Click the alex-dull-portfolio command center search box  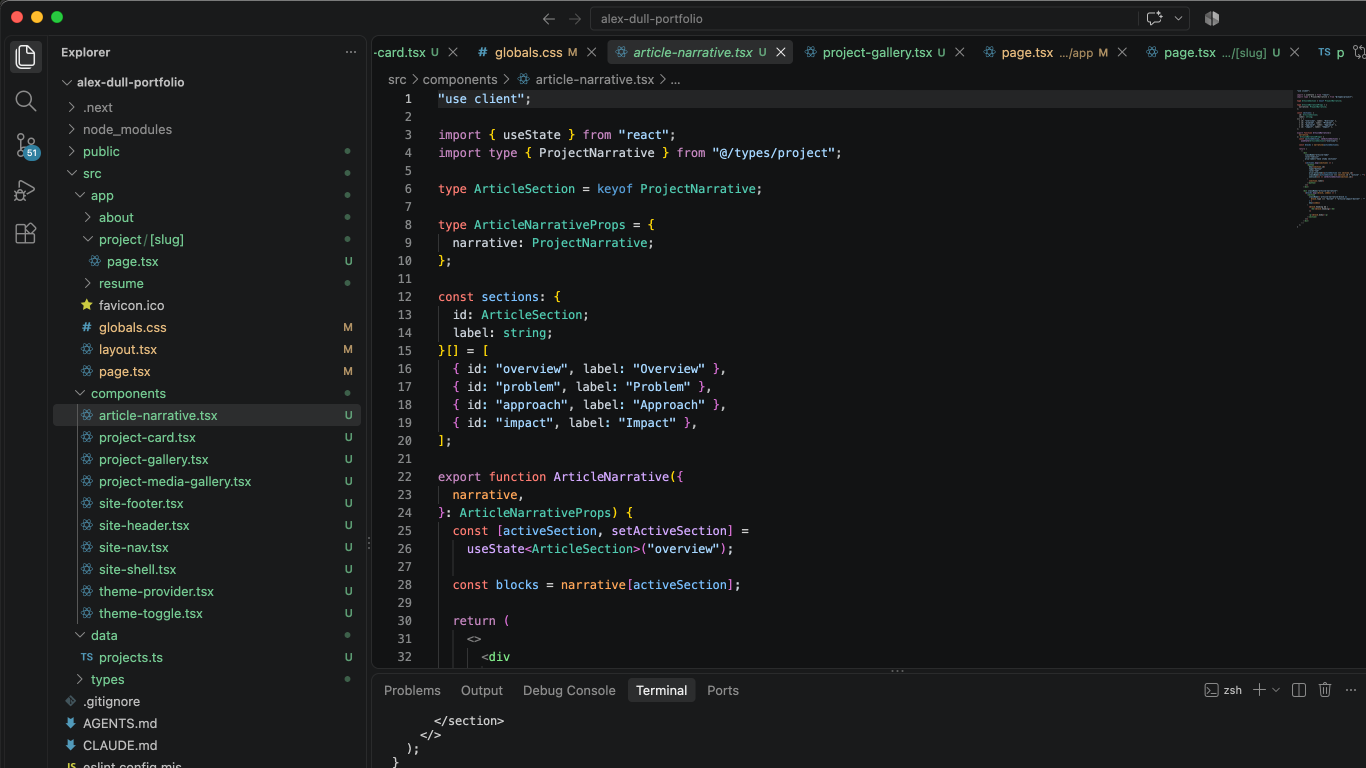[x=864, y=18]
